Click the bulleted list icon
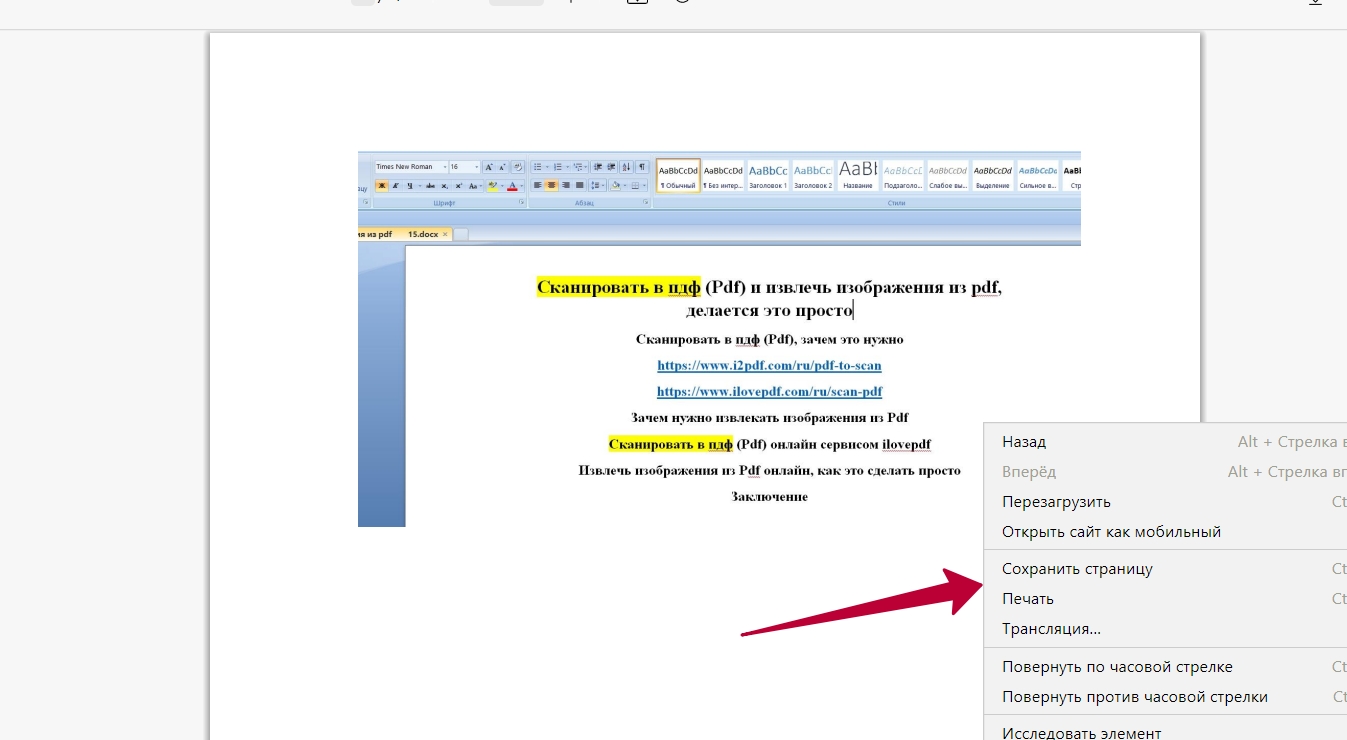1347x740 pixels. coord(537,167)
